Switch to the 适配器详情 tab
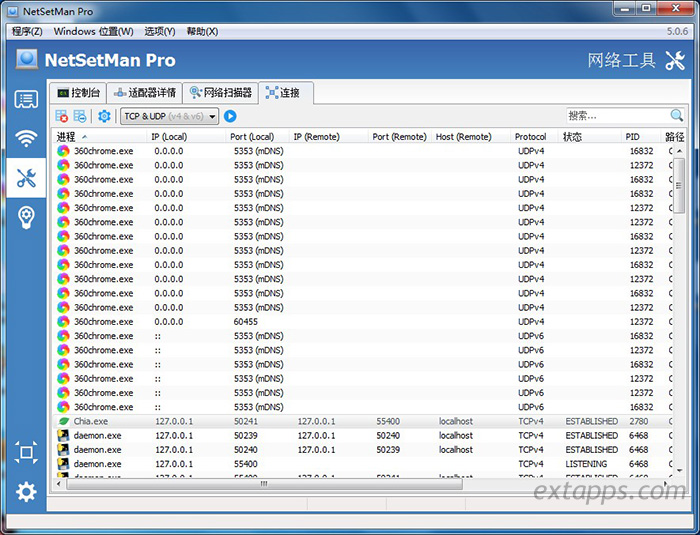This screenshot has height=535, width=700. coord(145,92)
